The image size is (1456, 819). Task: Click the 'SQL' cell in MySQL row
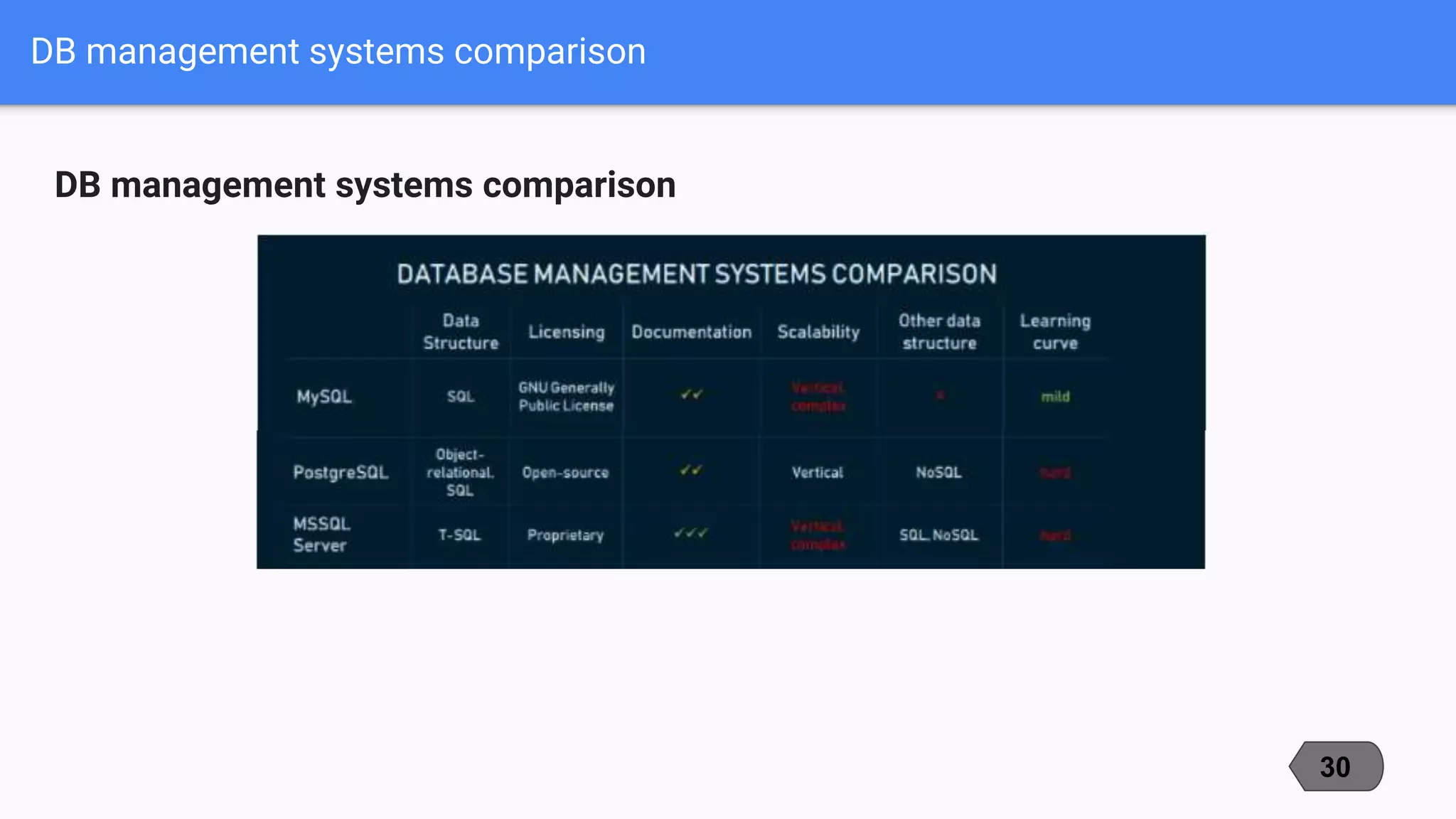tap(461, 397)
